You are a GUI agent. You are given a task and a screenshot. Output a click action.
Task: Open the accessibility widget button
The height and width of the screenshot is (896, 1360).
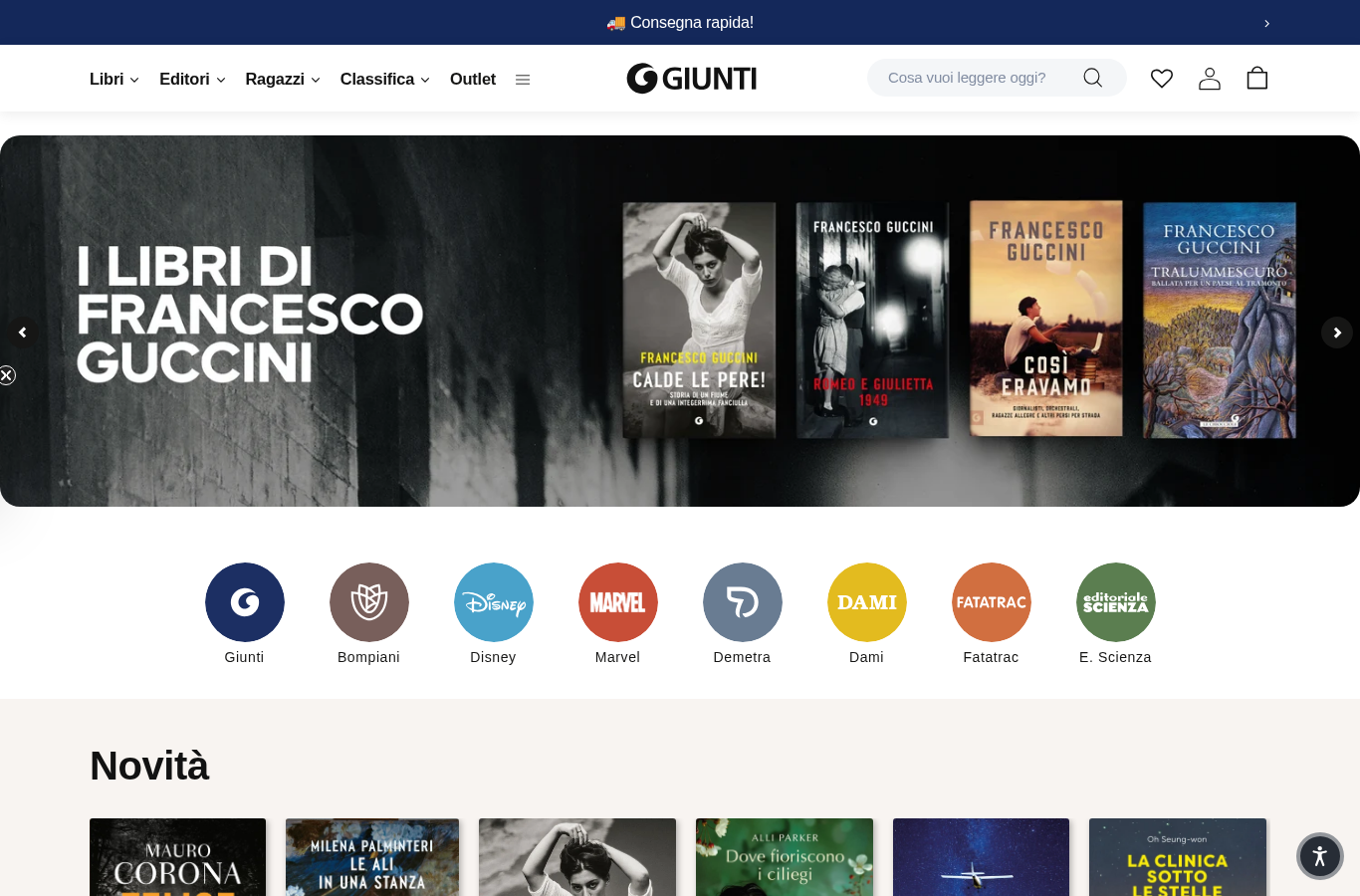(x=1320, y=856)
